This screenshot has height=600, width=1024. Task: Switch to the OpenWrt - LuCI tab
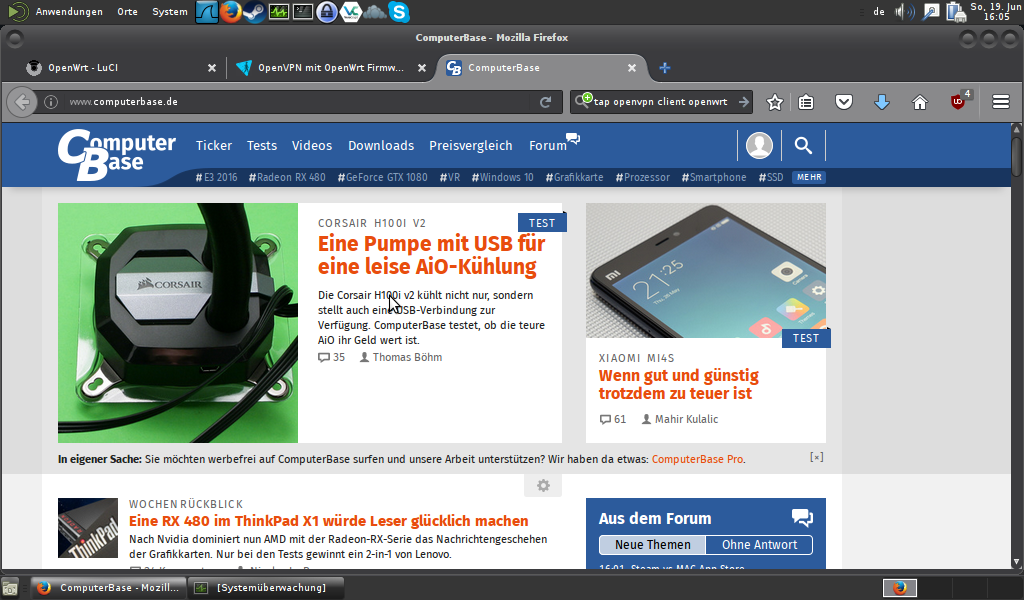click(x=121, y=68)
